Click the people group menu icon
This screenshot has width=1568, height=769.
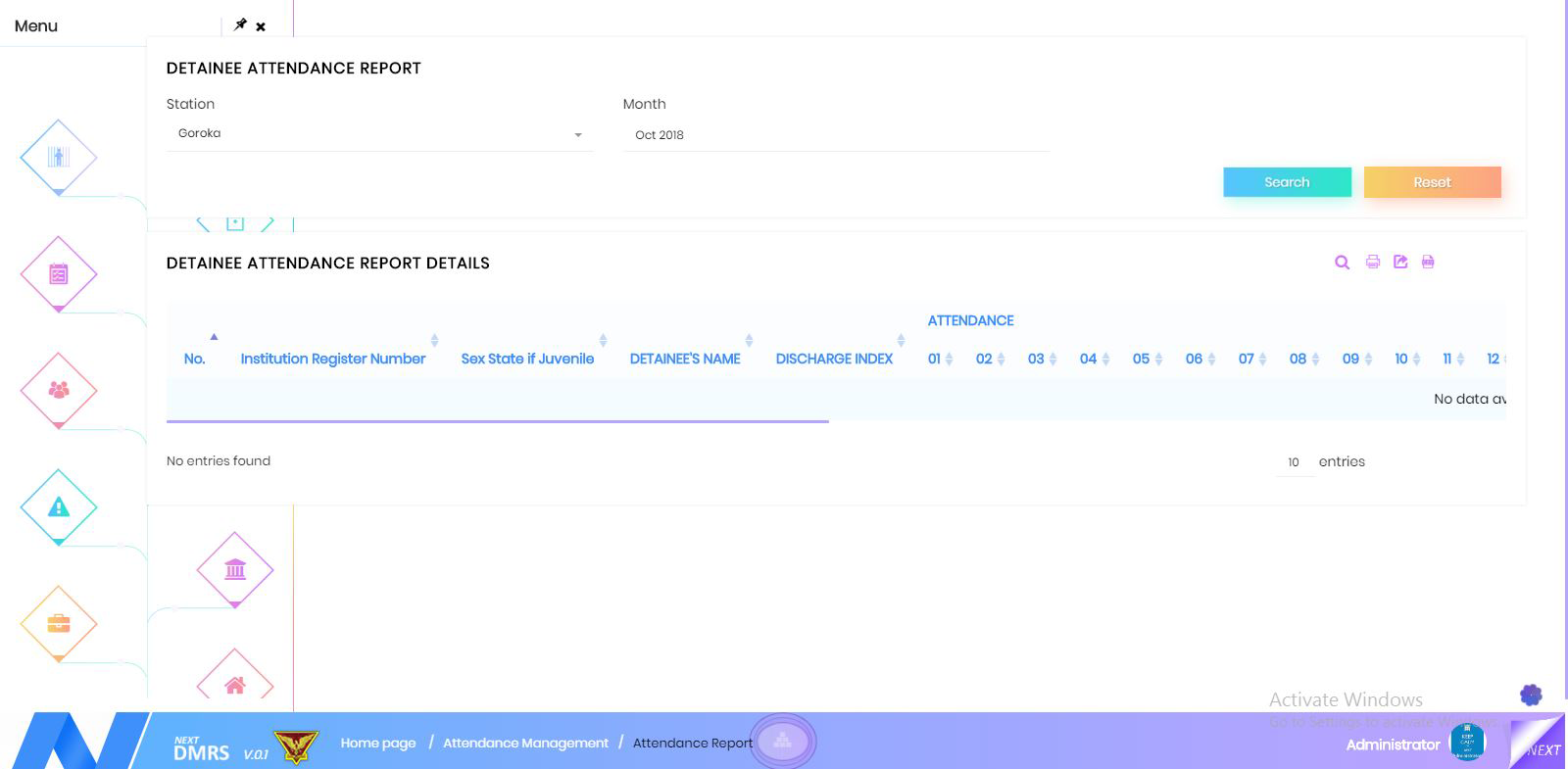coord(59,390)
